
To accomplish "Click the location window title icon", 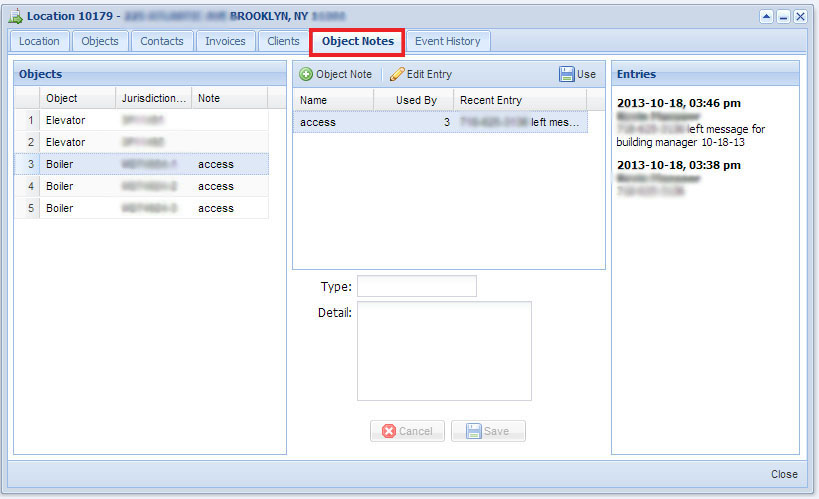I will 16,16.
